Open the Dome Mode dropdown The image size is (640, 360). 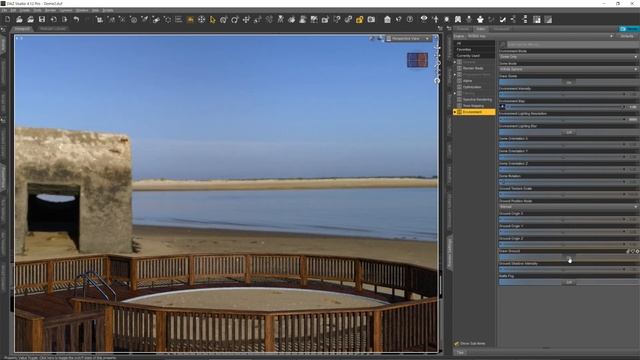pos(568,69)
